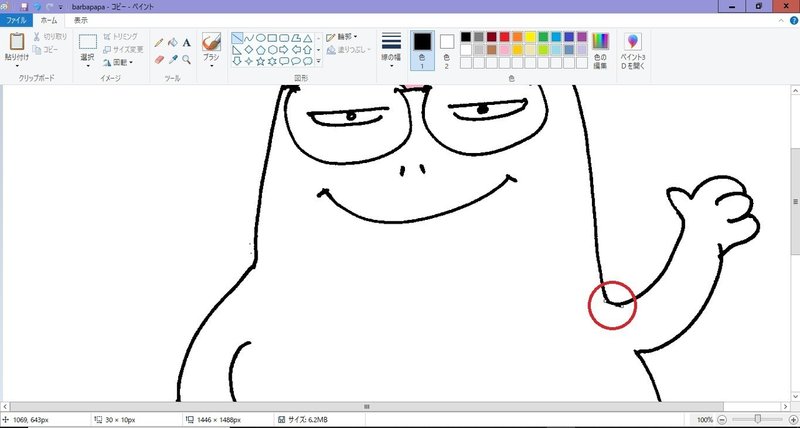This screenshot has width=800, height=428.
Task: Click the Copy (コピー) button
Action: pos(45,49)
